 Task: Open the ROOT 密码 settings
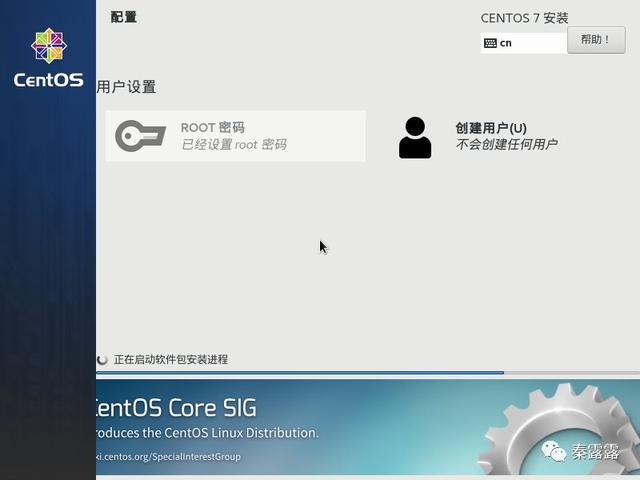(x=236, y=136)
